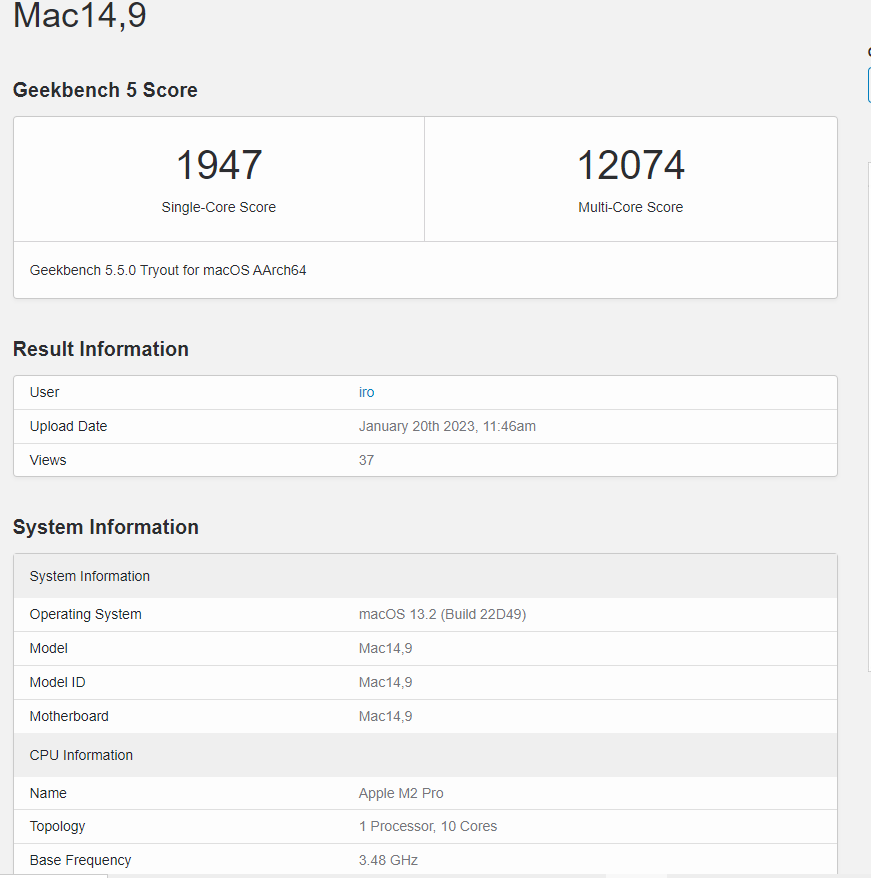Select the views count 37
The width and height of the screenshot is (871, 878).
point(366,460)
